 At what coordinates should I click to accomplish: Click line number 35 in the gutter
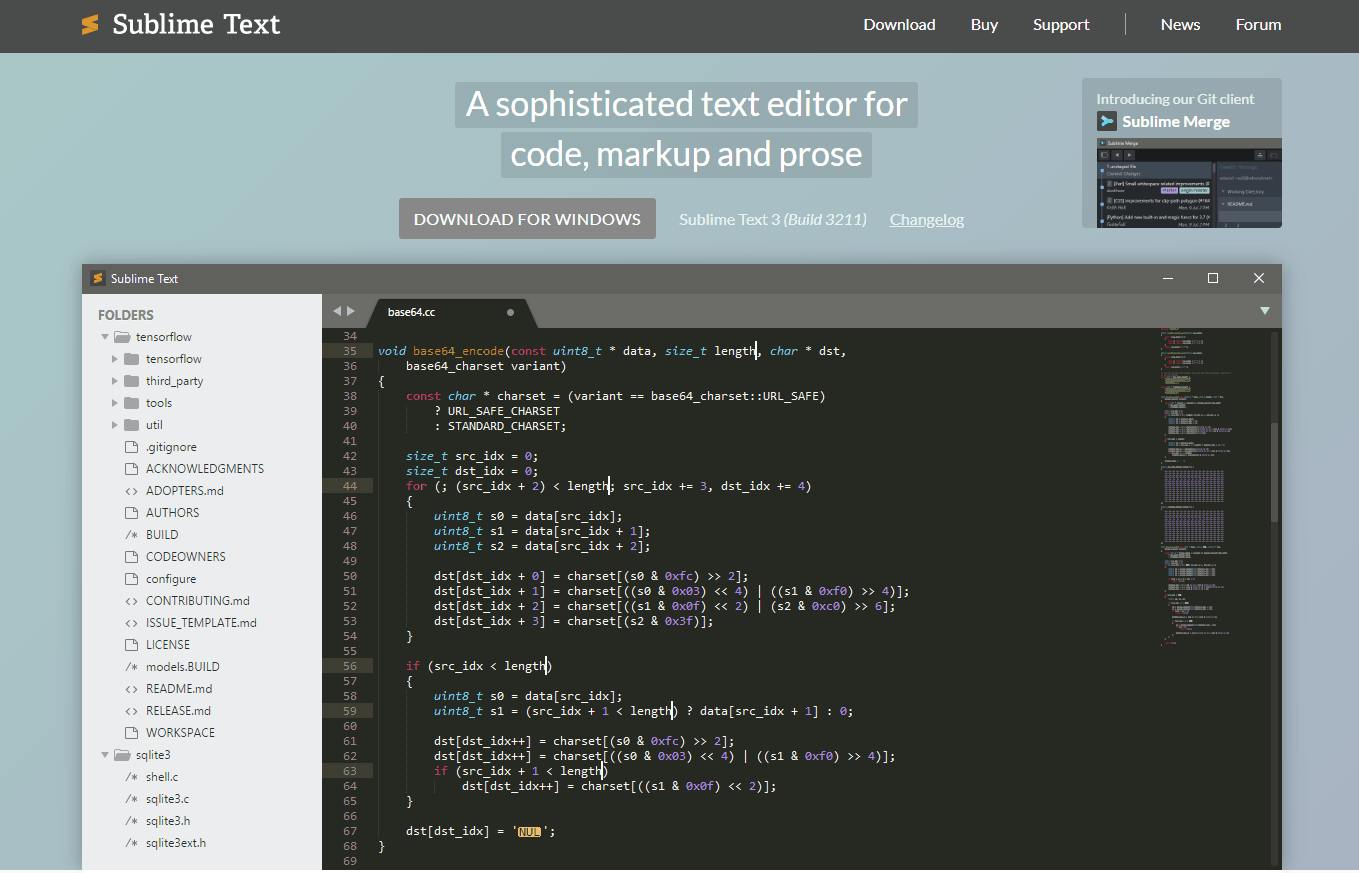click(349, 351)
